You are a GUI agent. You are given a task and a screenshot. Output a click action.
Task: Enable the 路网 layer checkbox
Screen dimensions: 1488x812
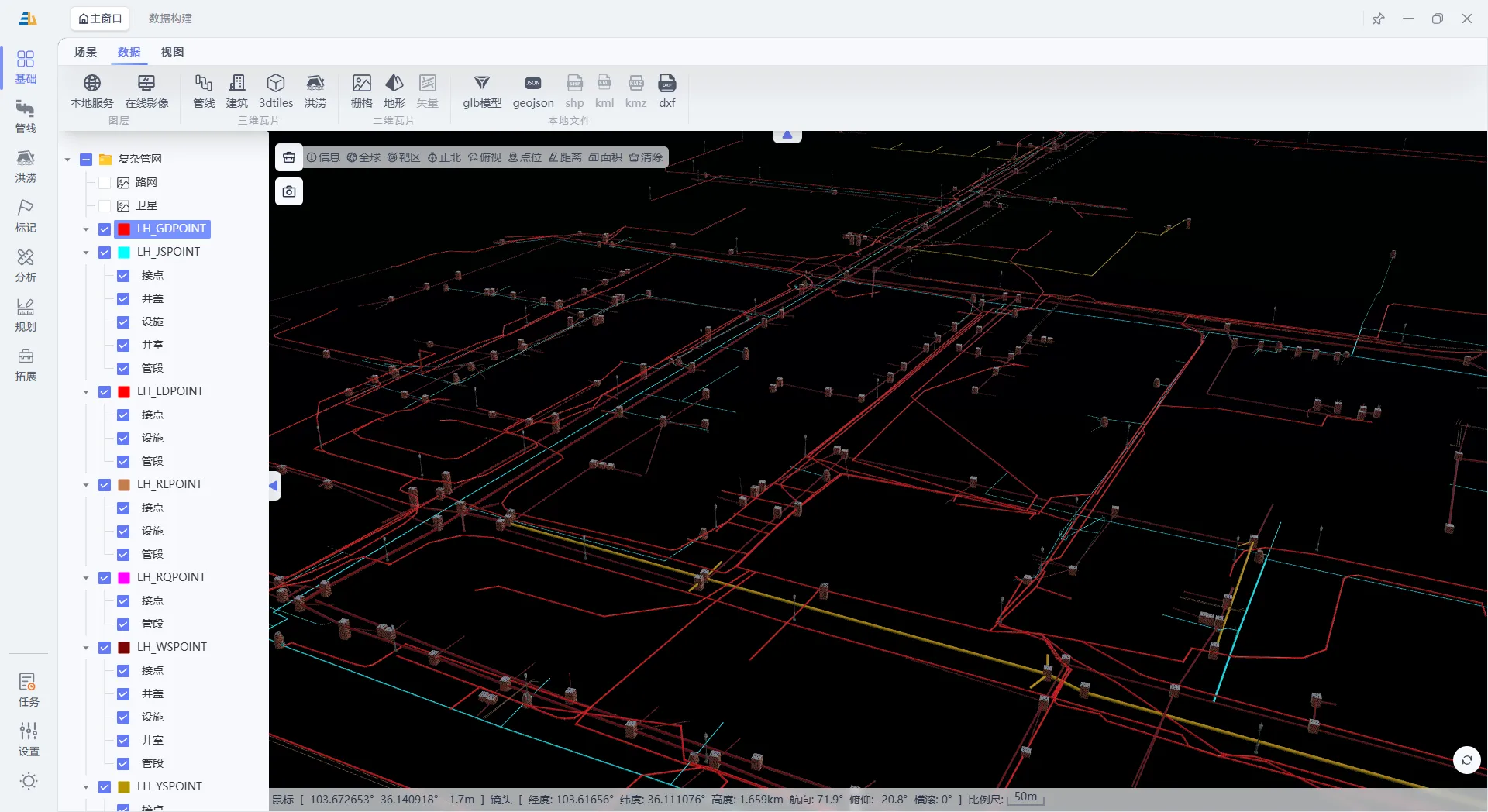click(105, 183)
